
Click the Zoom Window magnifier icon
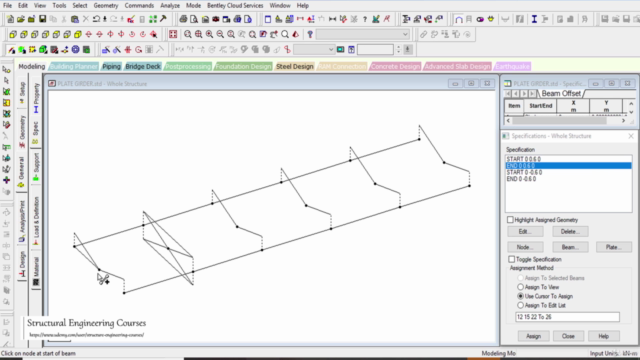point(188,34)
